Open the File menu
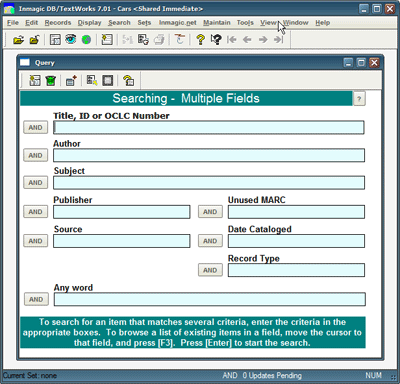Image resolution: width=400 pixels, height=384 pixels. [13, 23]
